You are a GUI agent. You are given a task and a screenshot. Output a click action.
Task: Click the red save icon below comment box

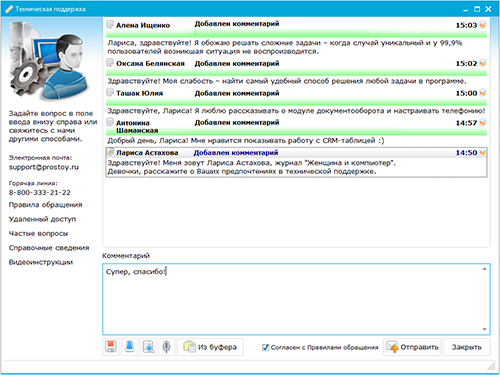(111, 347)
